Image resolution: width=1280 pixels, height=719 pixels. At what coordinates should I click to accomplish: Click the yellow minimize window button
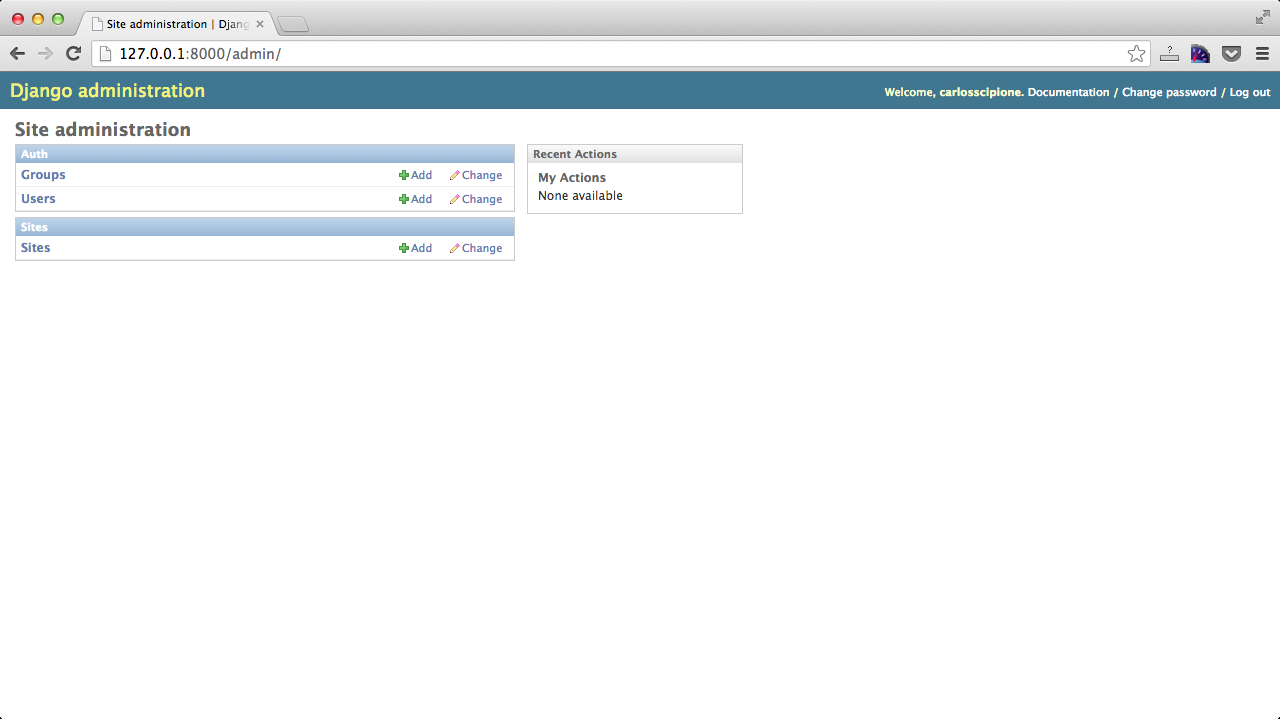[x=38, y=19]
